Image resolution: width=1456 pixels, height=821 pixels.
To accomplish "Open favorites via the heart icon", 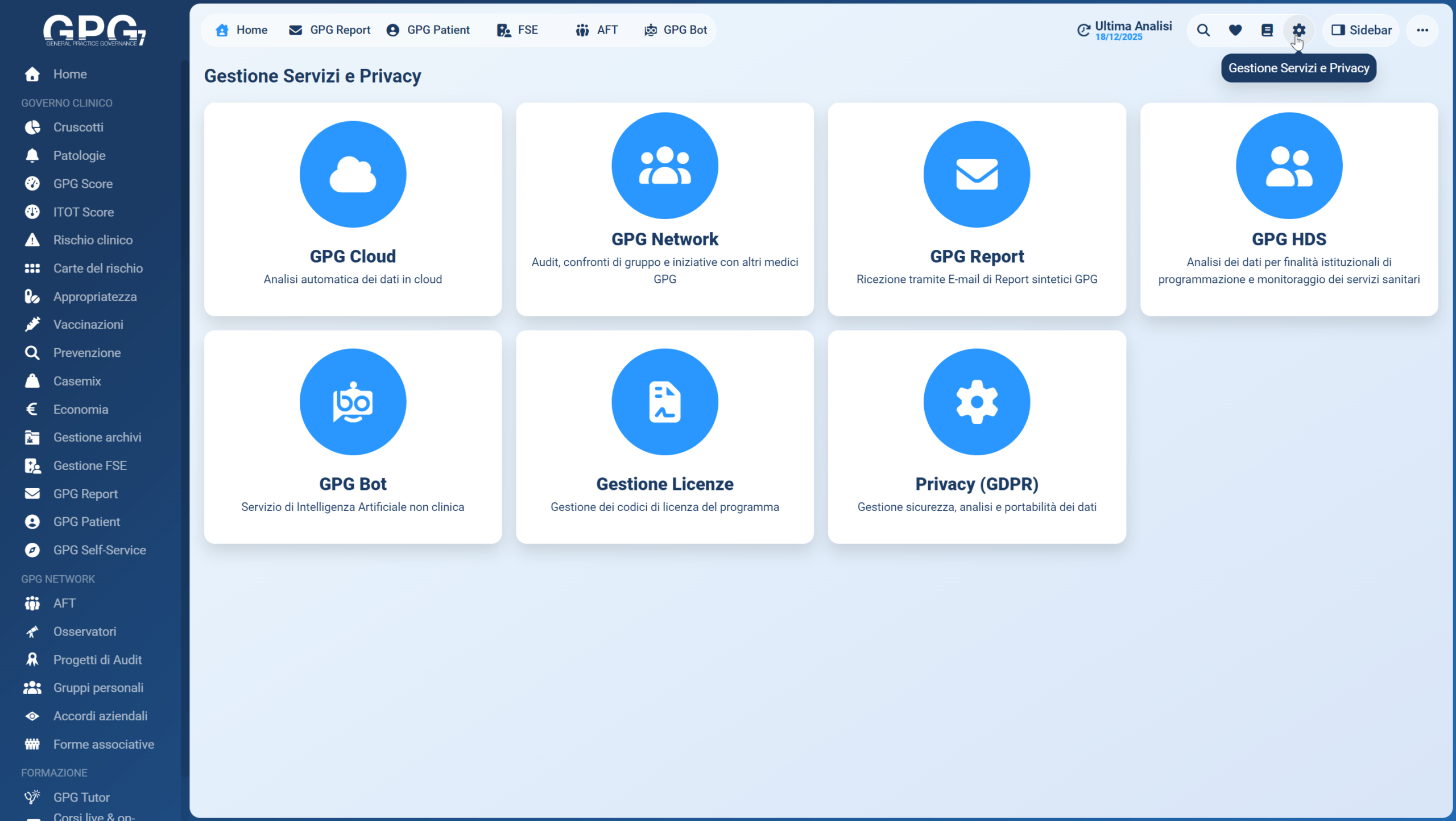I will tap(1235, 30).
